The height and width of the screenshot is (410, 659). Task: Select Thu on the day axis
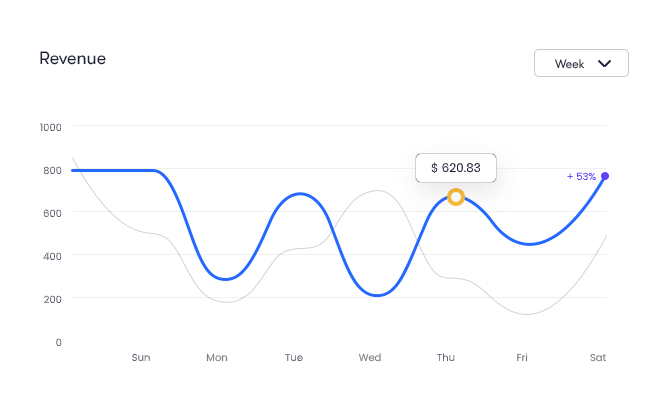point(446,357)
